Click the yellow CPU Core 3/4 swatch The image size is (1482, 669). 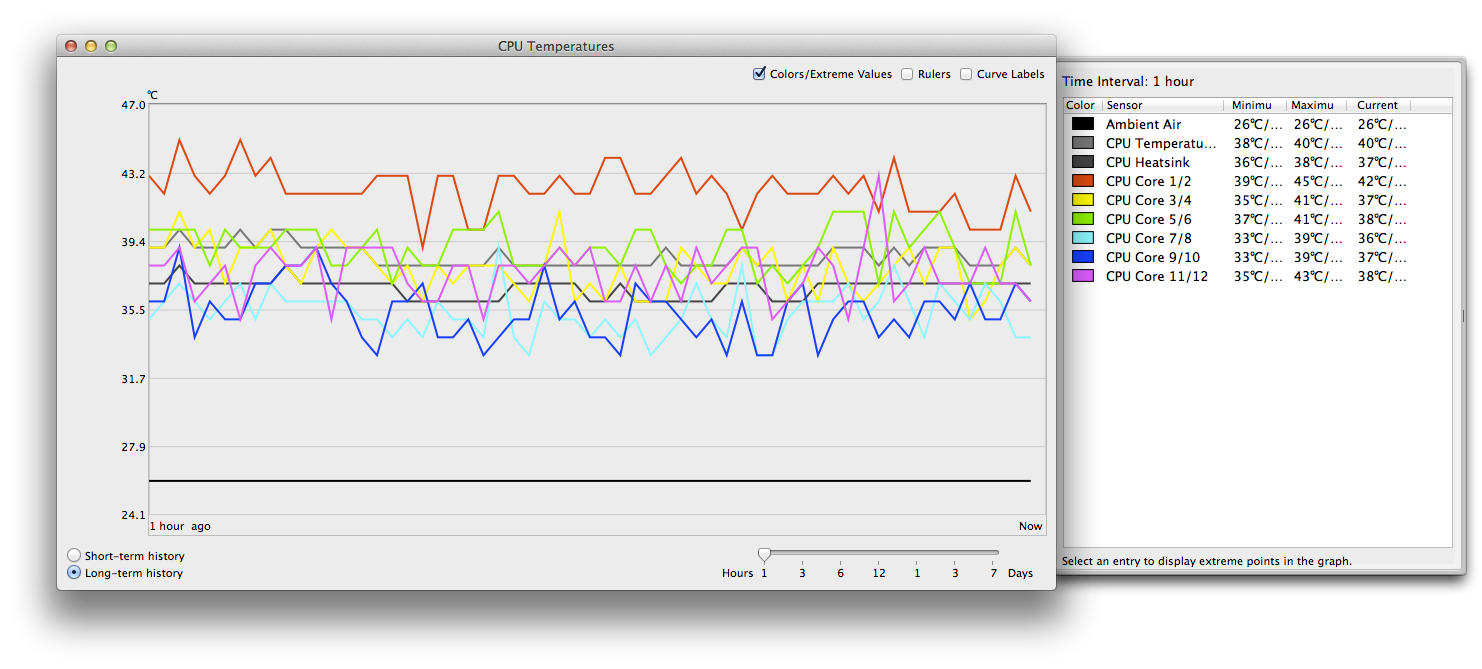(x=1083, y=200)
